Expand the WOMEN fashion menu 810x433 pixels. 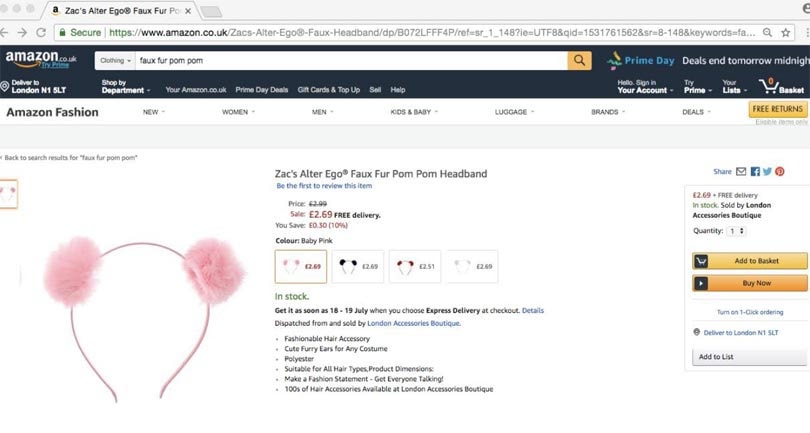point(238,112)
